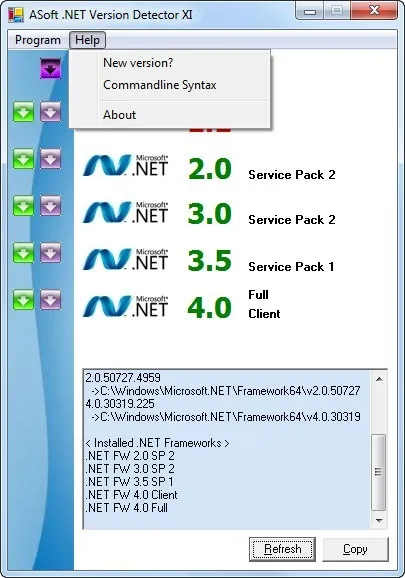Viewport: 405px width, 578px height.
Task: Click the '.NET FW 4.0 Full' line
Action: point(127,508)
